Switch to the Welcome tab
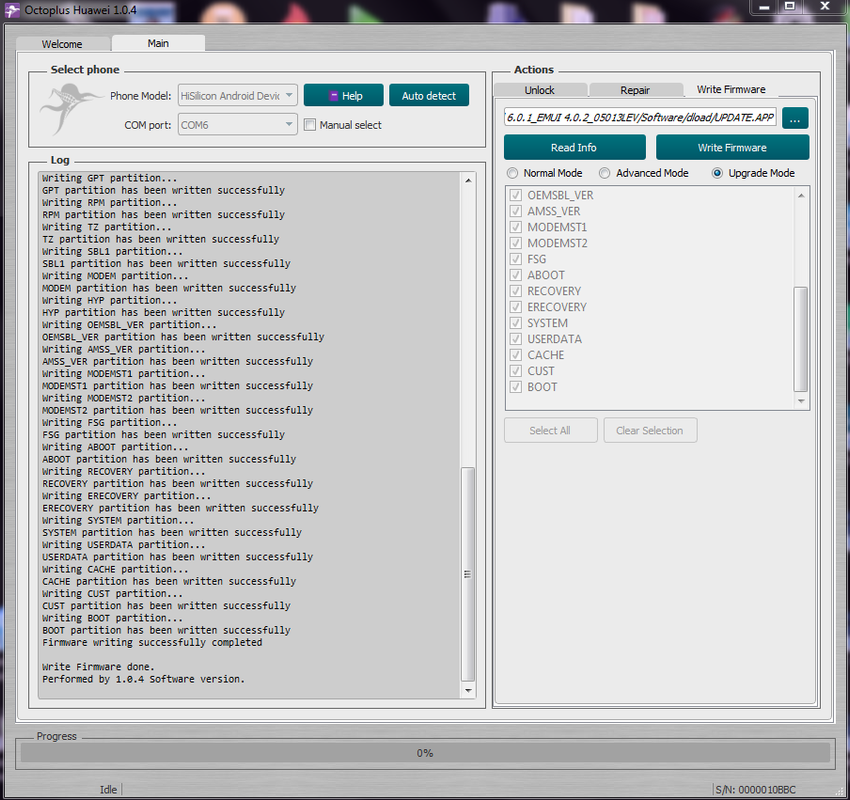This screenshot has width=850, height=800. pyautogui.click(x=62, y=44)
